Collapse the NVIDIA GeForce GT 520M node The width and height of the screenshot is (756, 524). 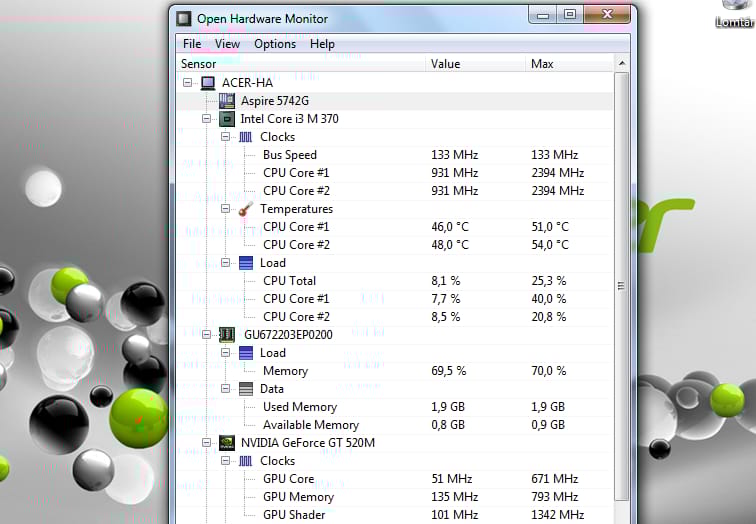(206, 443)
